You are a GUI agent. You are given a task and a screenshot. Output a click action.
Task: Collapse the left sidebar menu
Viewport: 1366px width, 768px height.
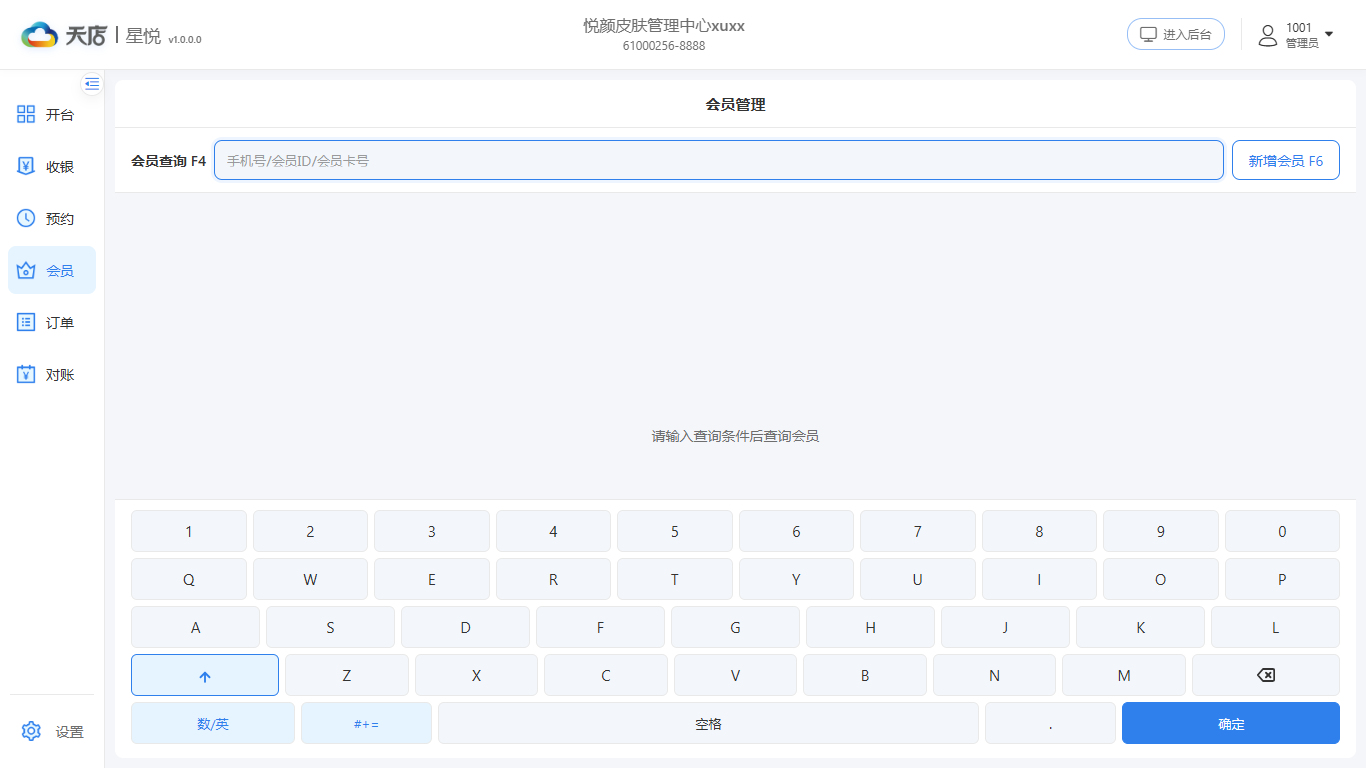[x=92, y=84]
